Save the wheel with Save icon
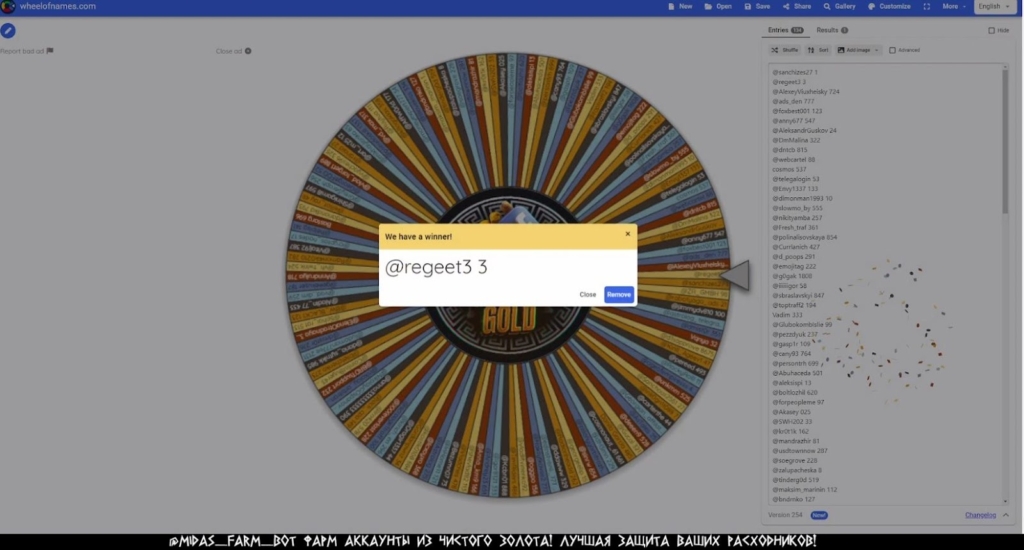1024x550 pixels. (x=748, y=6)
